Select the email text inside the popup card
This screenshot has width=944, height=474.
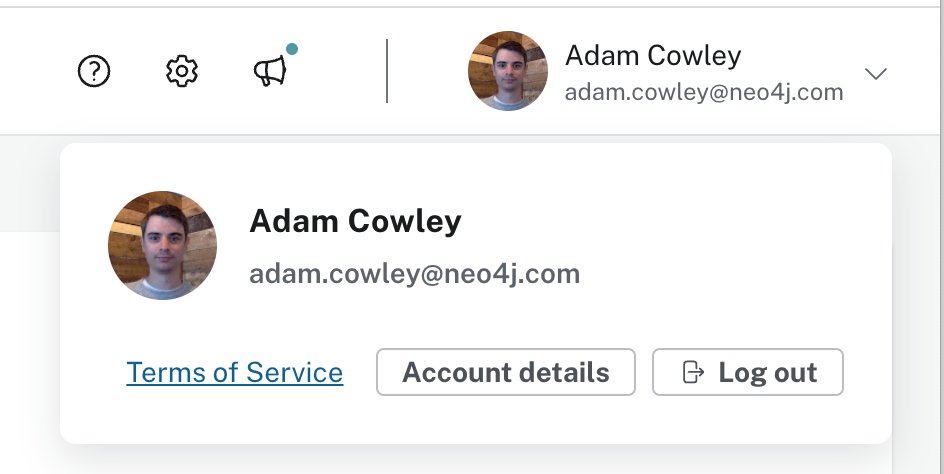coord(414,274)
